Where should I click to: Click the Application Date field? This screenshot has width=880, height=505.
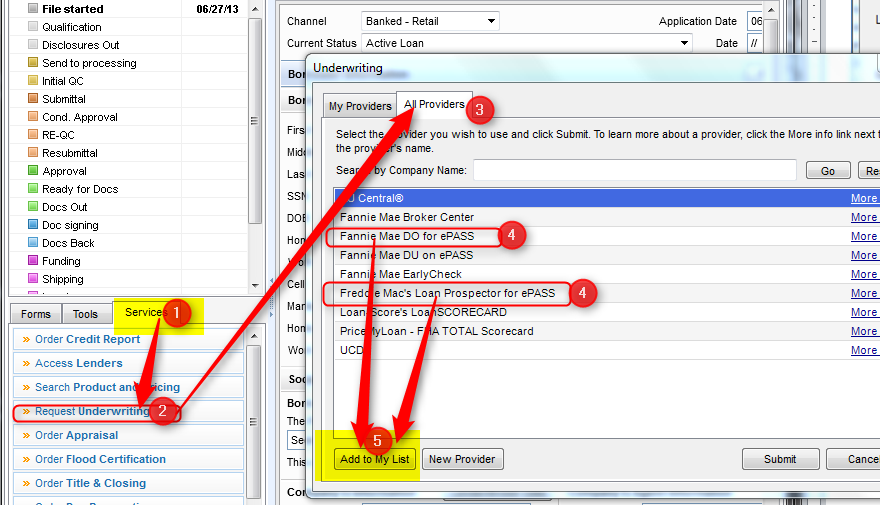755,21
